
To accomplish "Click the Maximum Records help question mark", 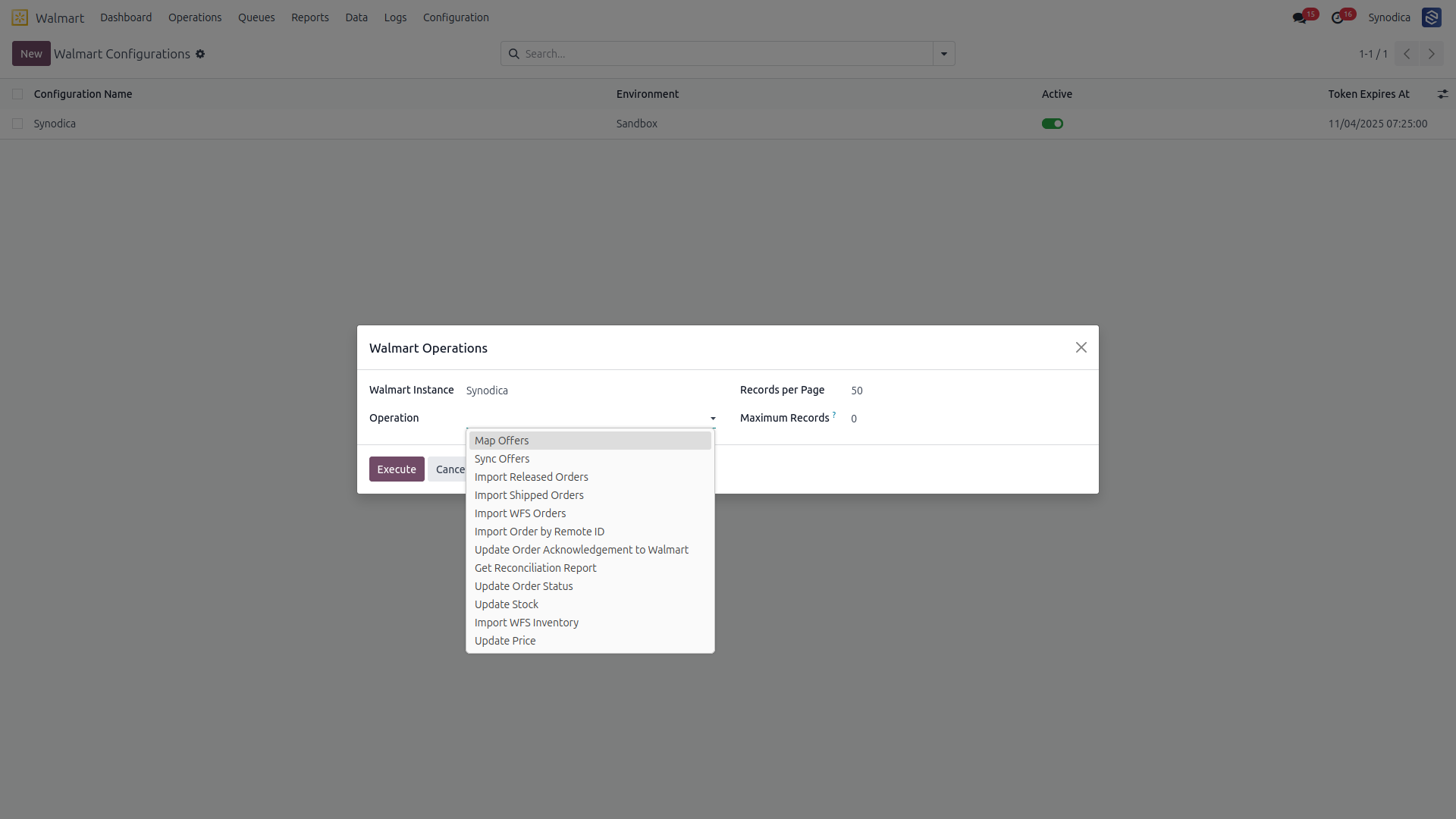I will click(x=834, y=414).
